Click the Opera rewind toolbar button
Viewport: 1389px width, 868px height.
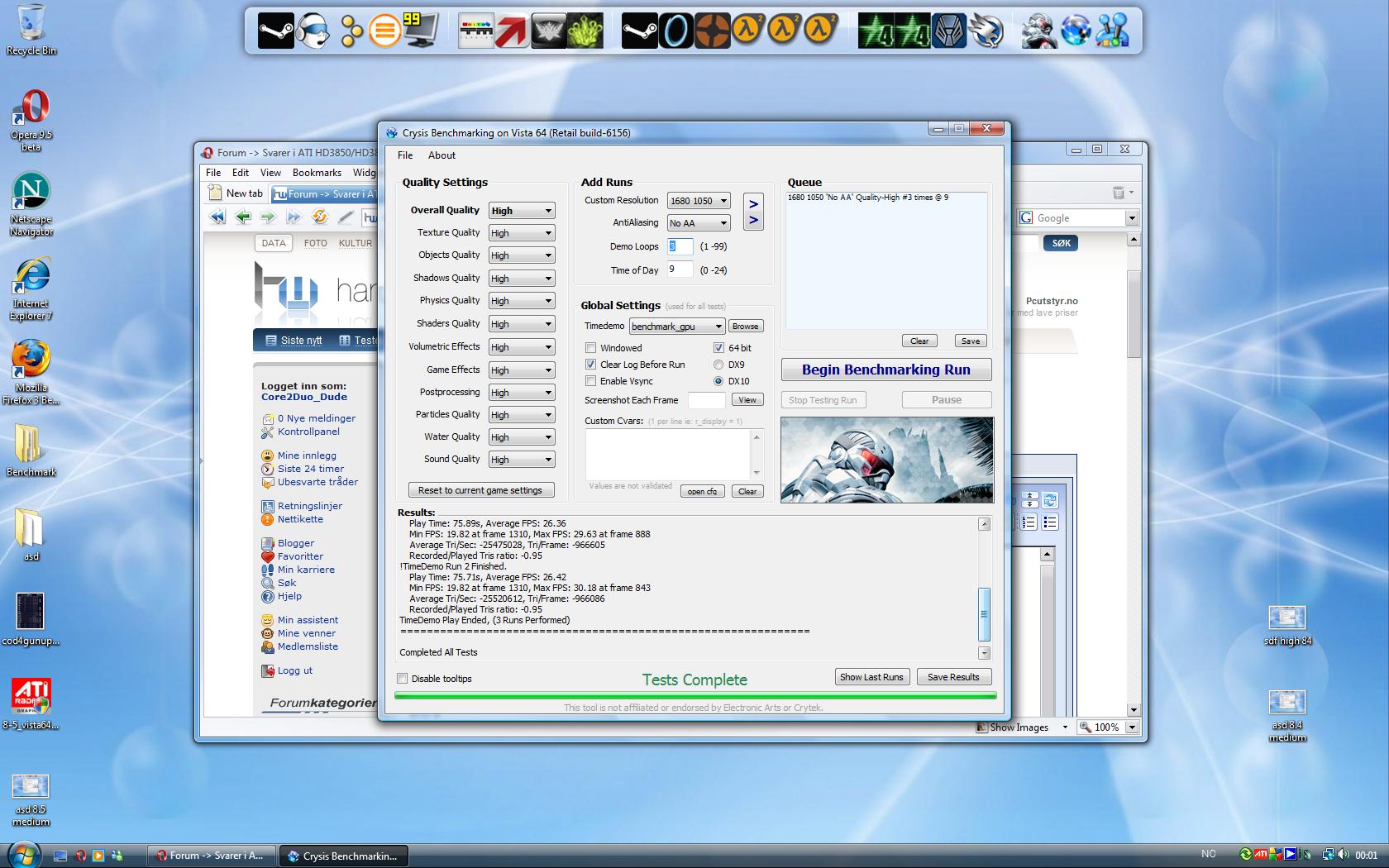point(217,217)
